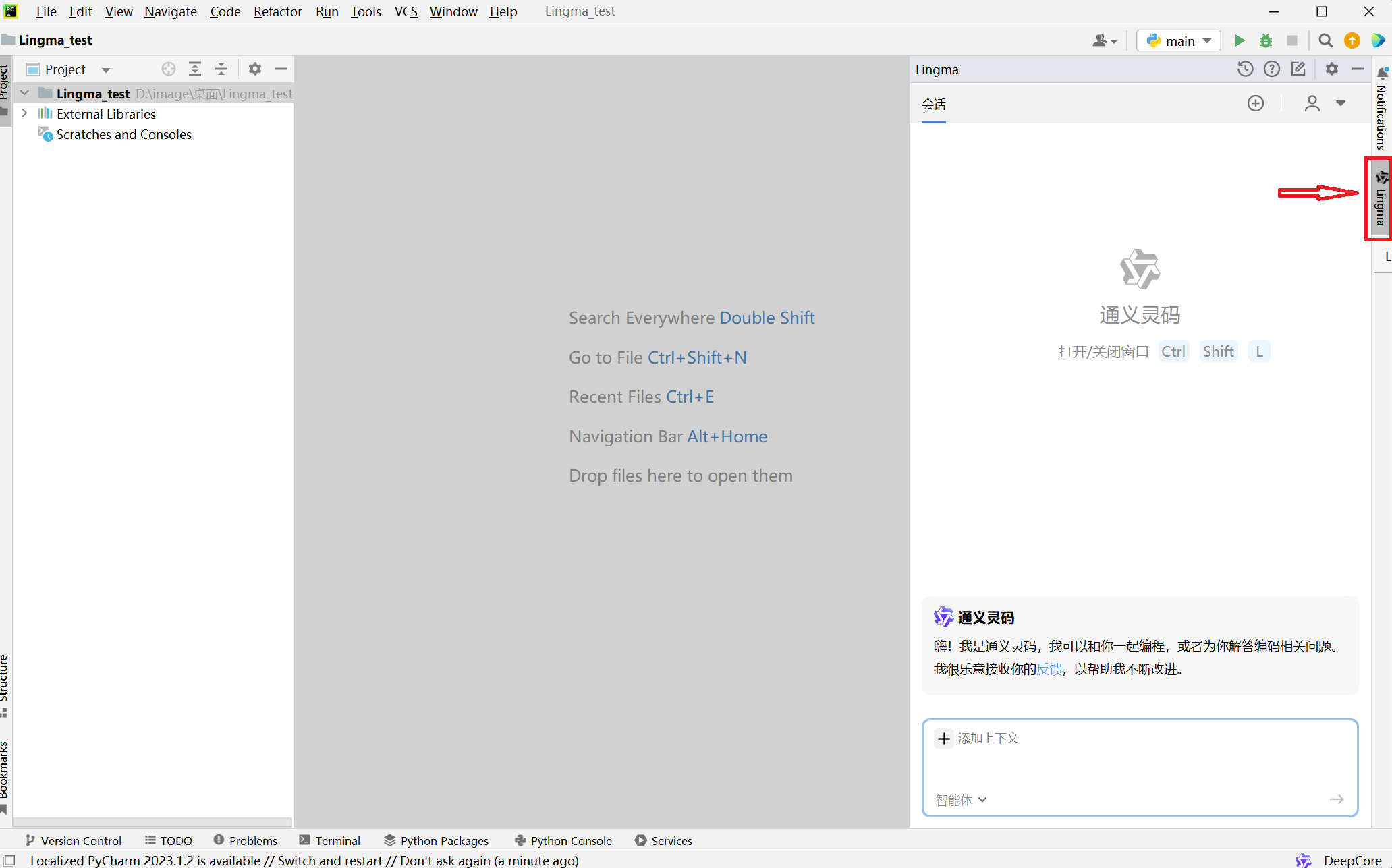Run the main configuration with the green play icon
This screenshot has width=1392, height=868.
click(x=1240, y=40)
